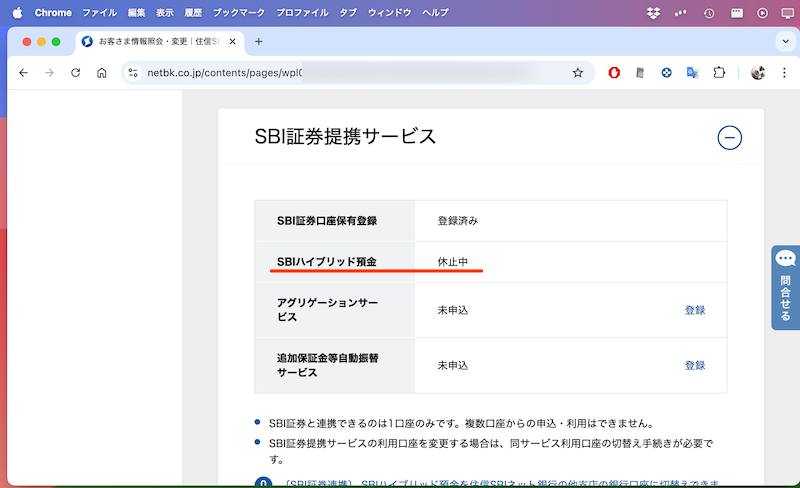The image size is (800, 488).
Task: Open the 問合せる chat widget
Action: (x=785, y=287)
